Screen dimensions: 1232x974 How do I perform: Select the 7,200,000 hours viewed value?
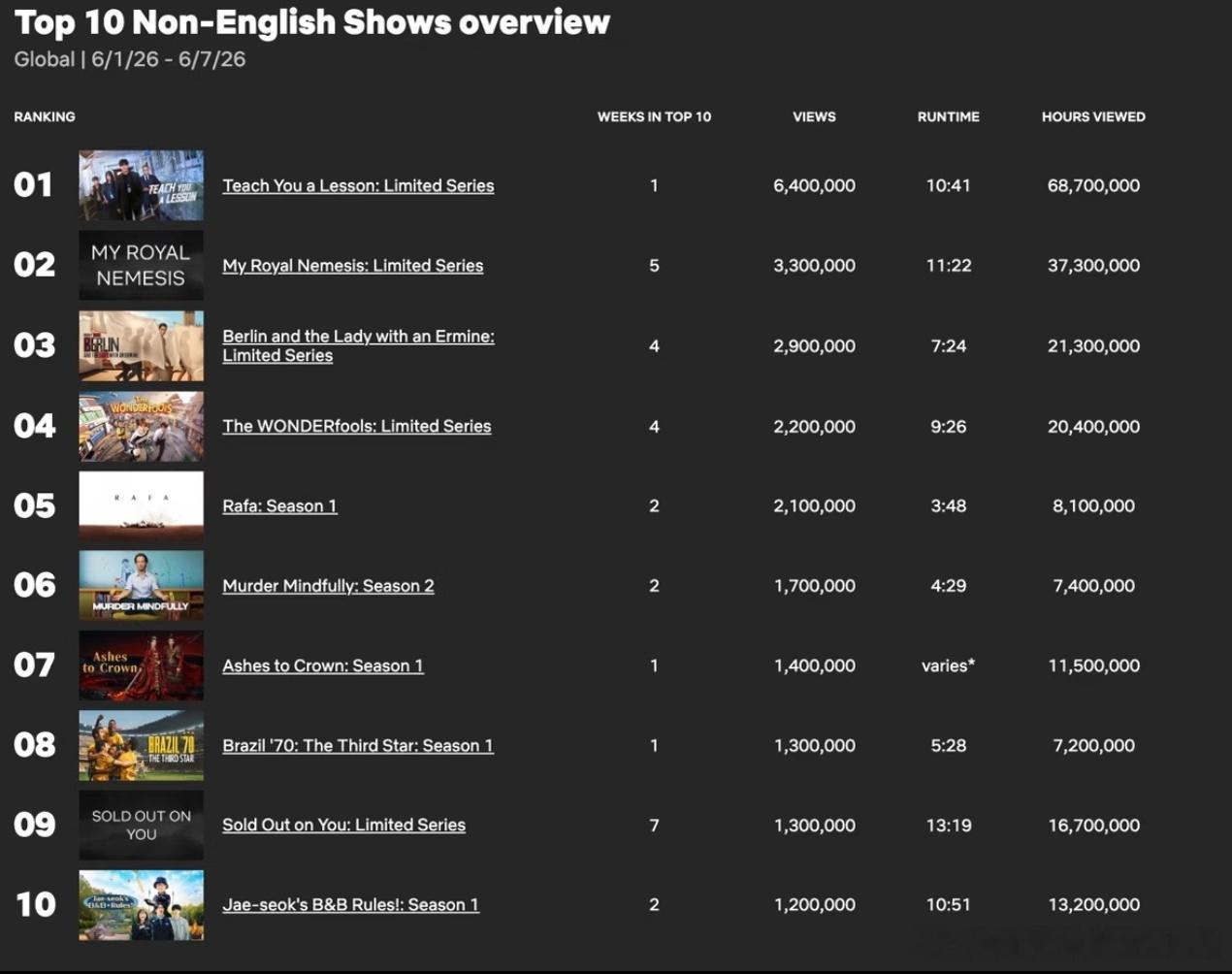point(1093,745)
